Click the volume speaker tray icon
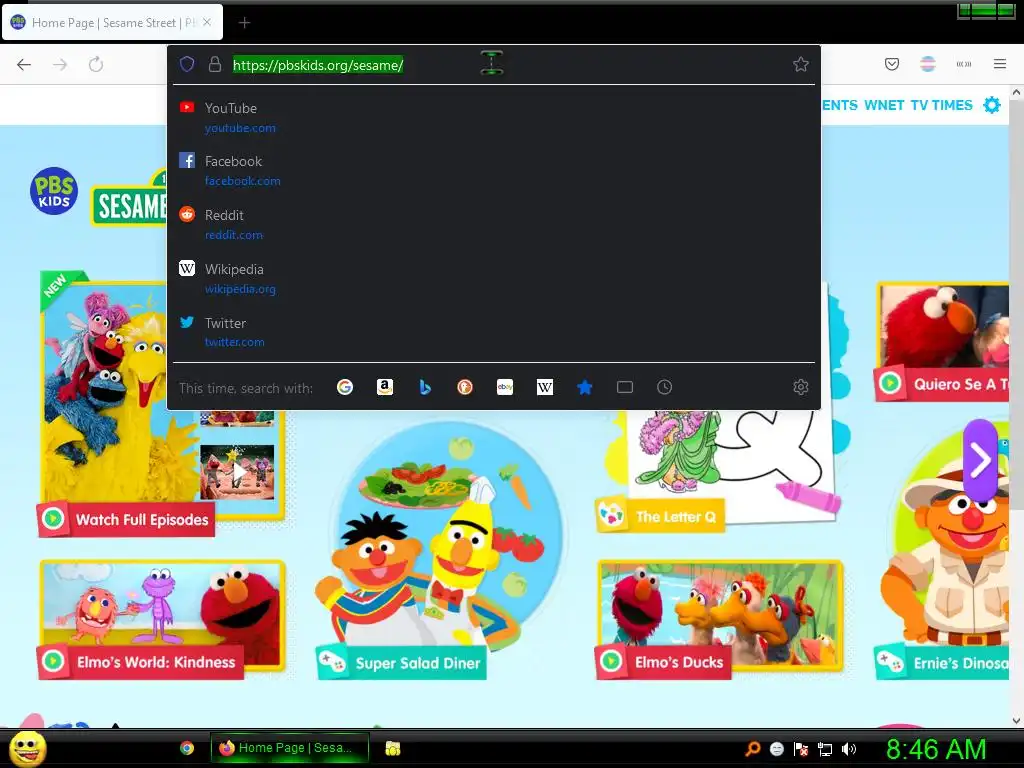Viewport: 1024px width, 768px height. (x=848, y=749)
